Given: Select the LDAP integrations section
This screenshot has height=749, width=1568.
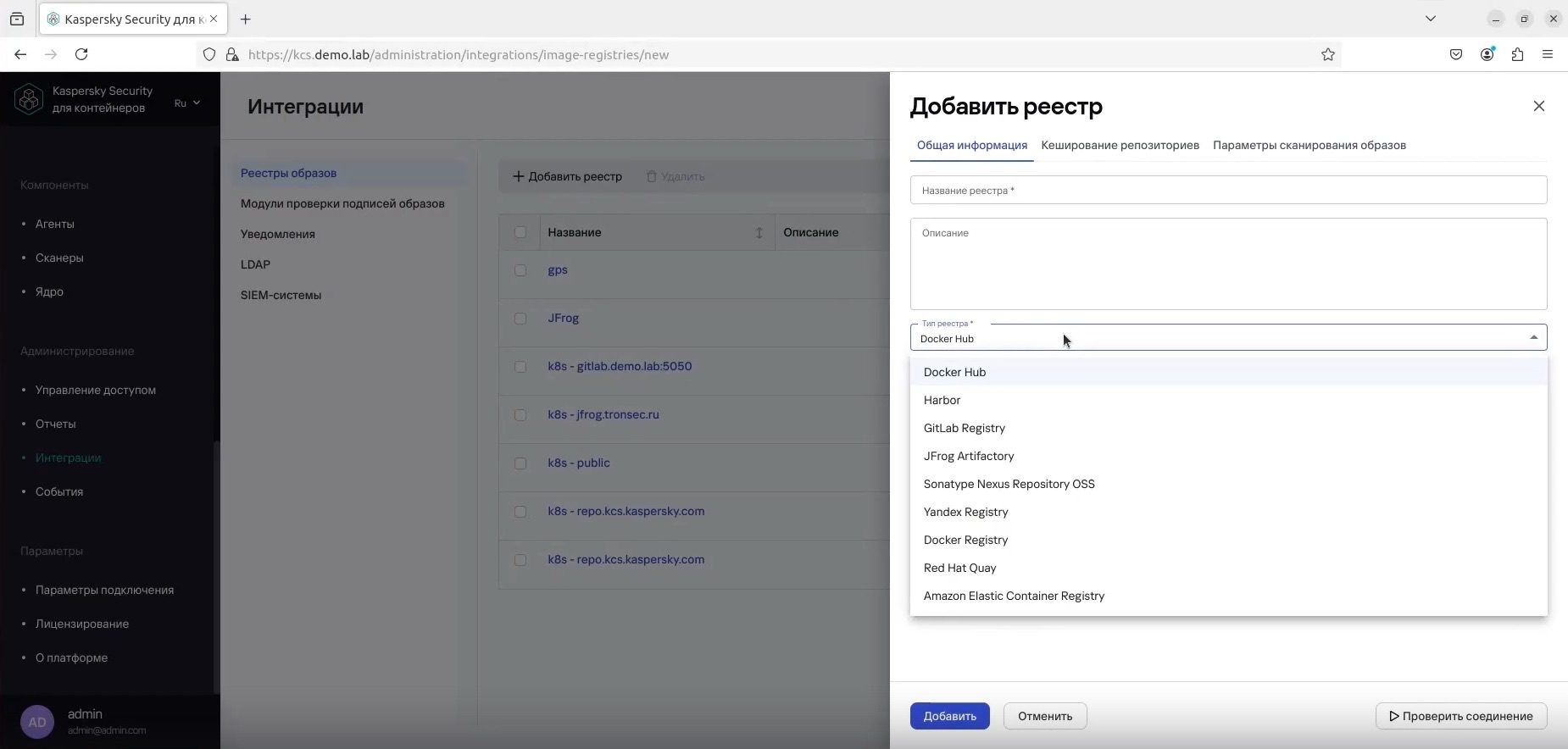Looking at the screenshot, I should (255, 264).
